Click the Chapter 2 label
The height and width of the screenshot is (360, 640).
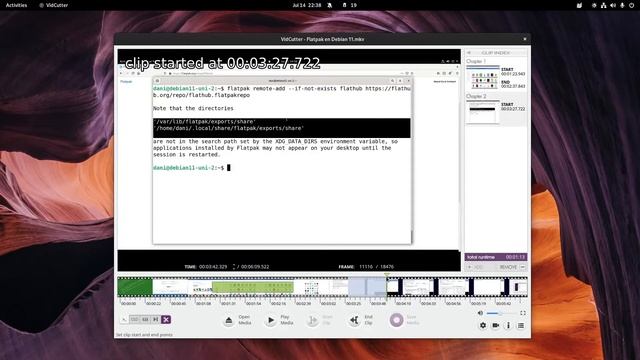pos(476,96)
